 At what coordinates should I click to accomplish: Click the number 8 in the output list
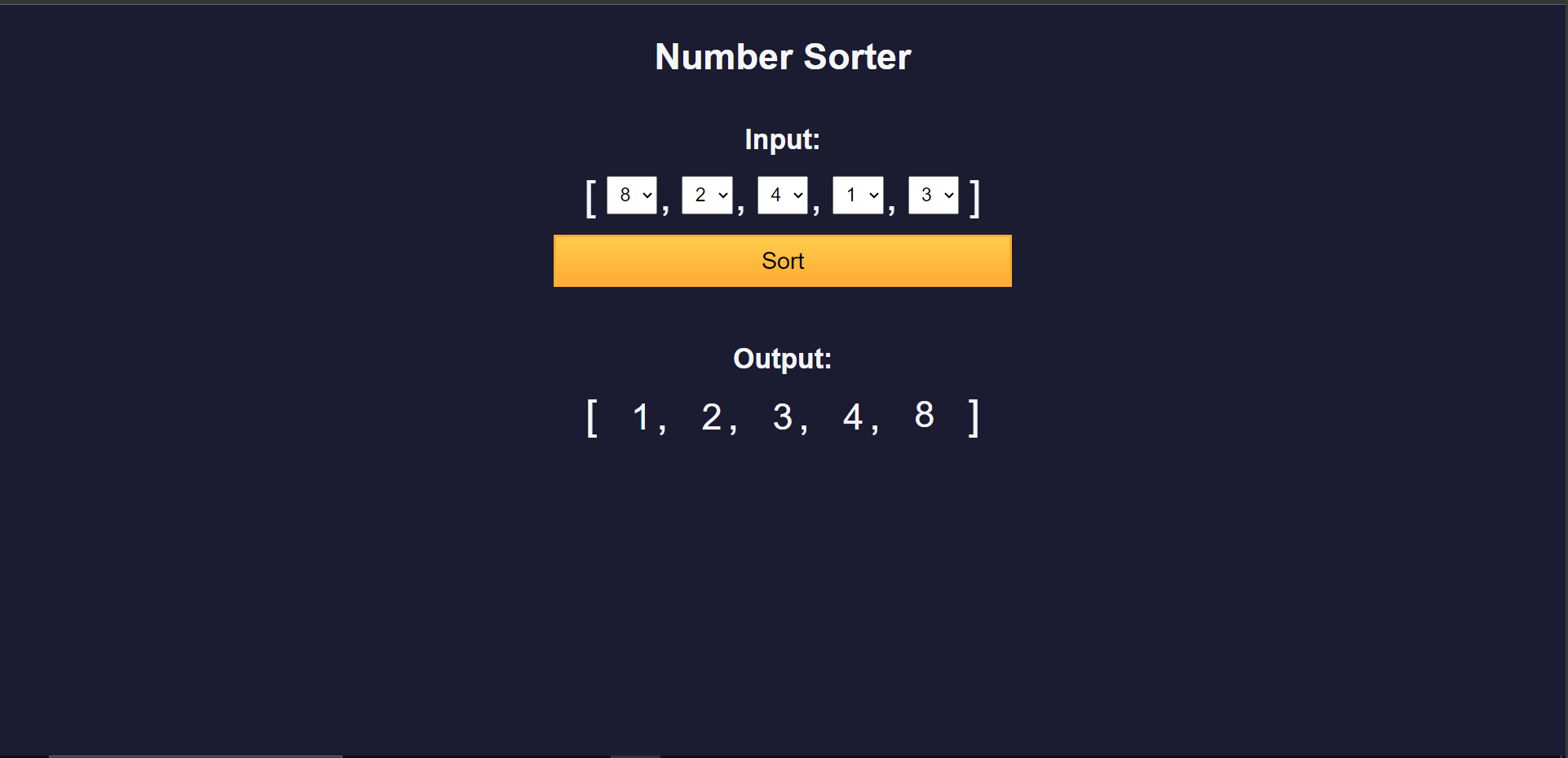[x=924, y=416]
